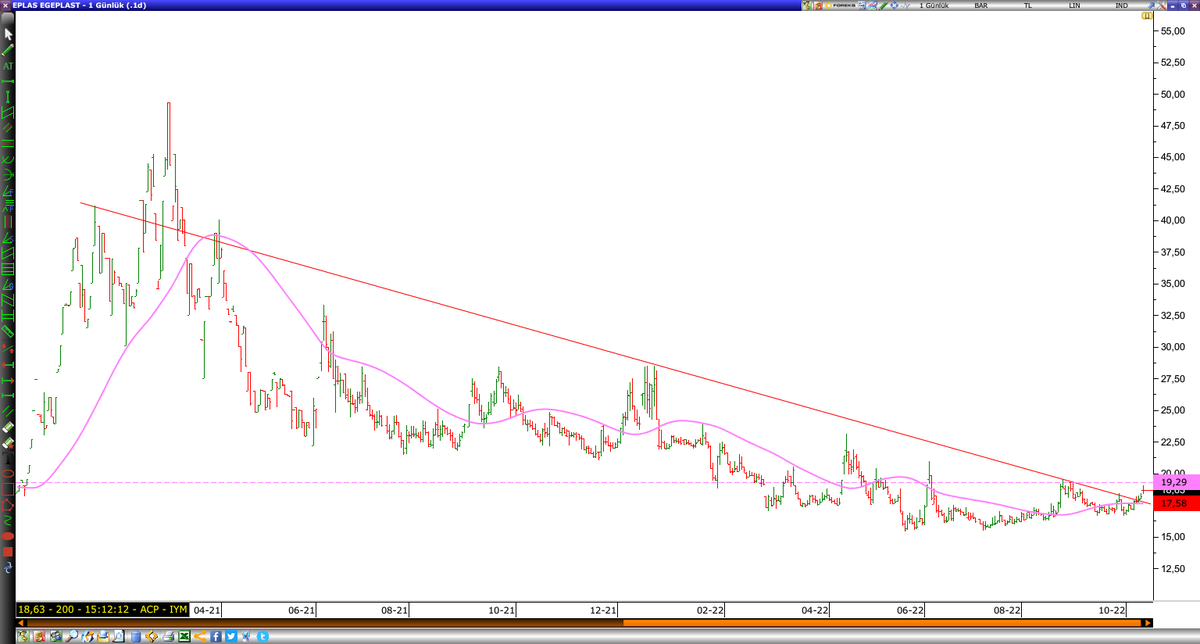1200x644 pixels.
Task: Click the blue four-arrow move icon
Action: [895, 6]
